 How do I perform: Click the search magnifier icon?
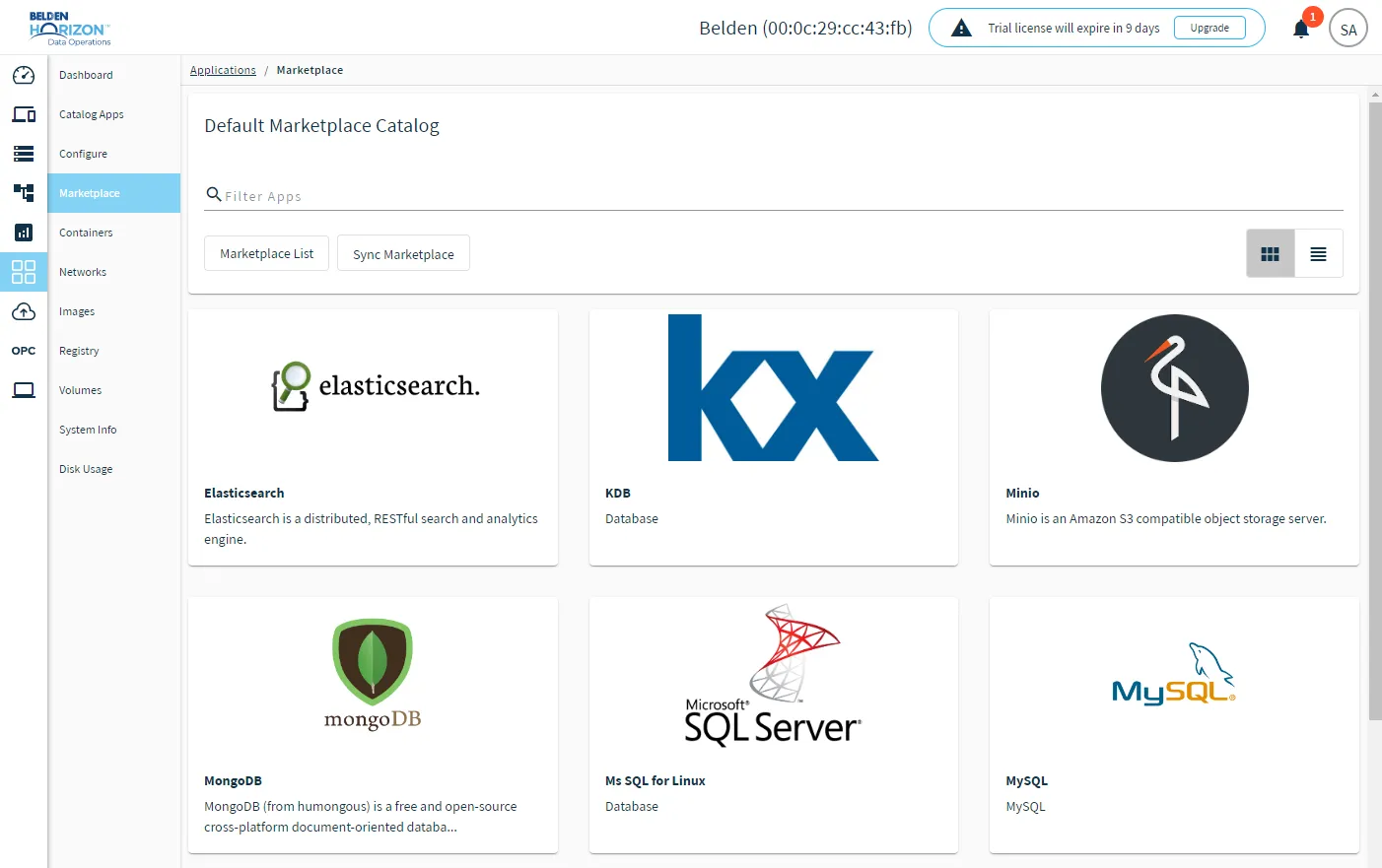[x=213, y=194]
